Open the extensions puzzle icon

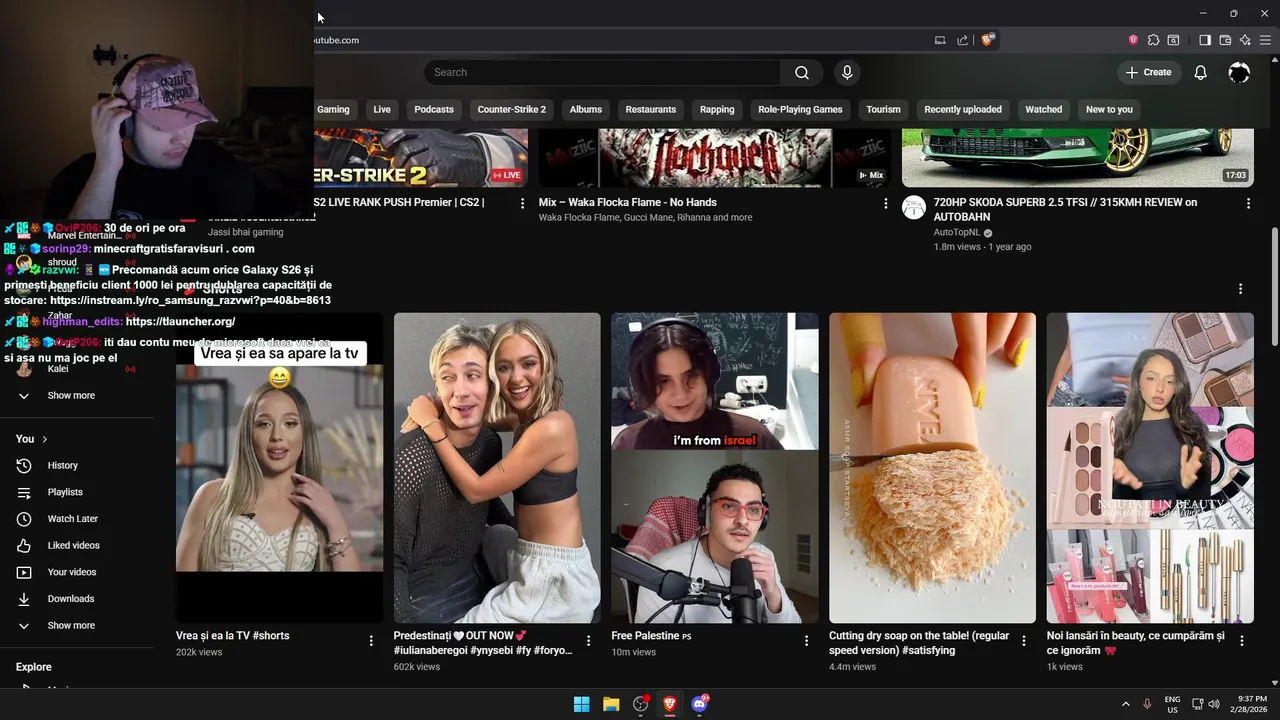tap(1153, 40)
